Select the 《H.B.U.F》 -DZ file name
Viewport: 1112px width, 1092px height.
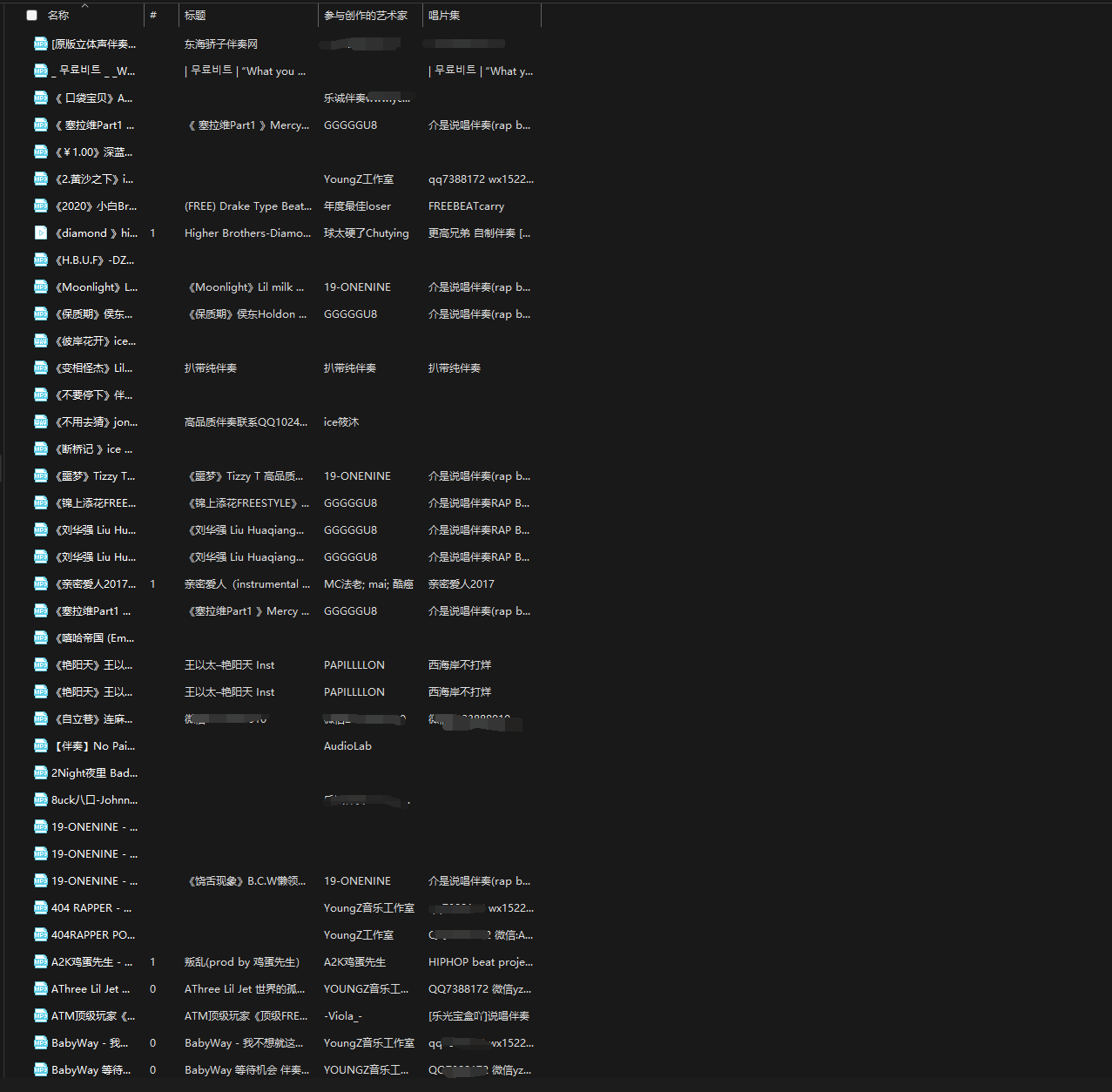[94, 260]
